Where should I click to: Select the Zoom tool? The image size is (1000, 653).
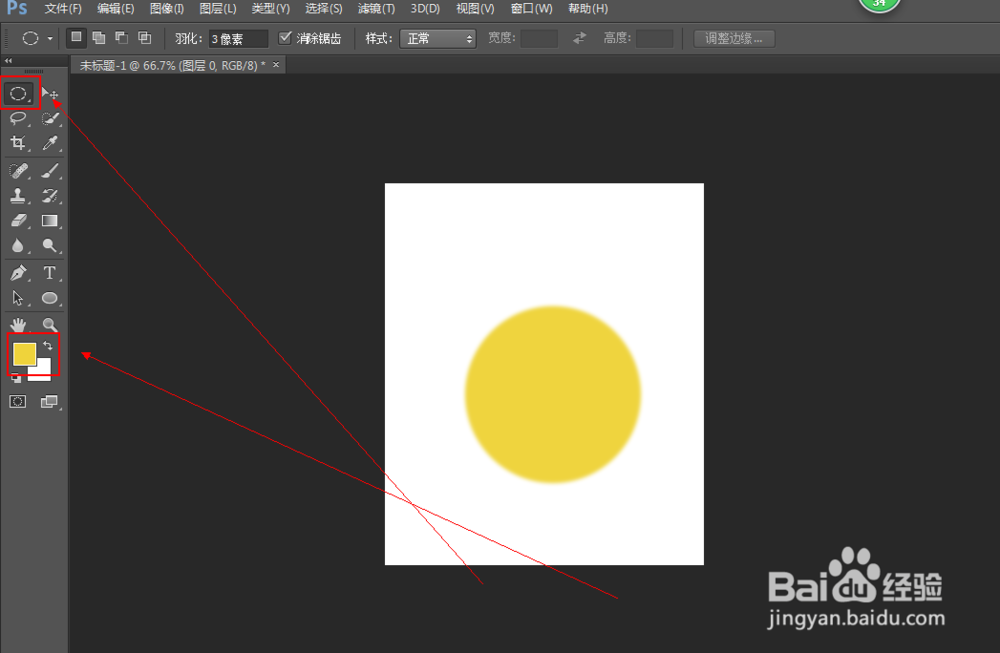point(50,325)
